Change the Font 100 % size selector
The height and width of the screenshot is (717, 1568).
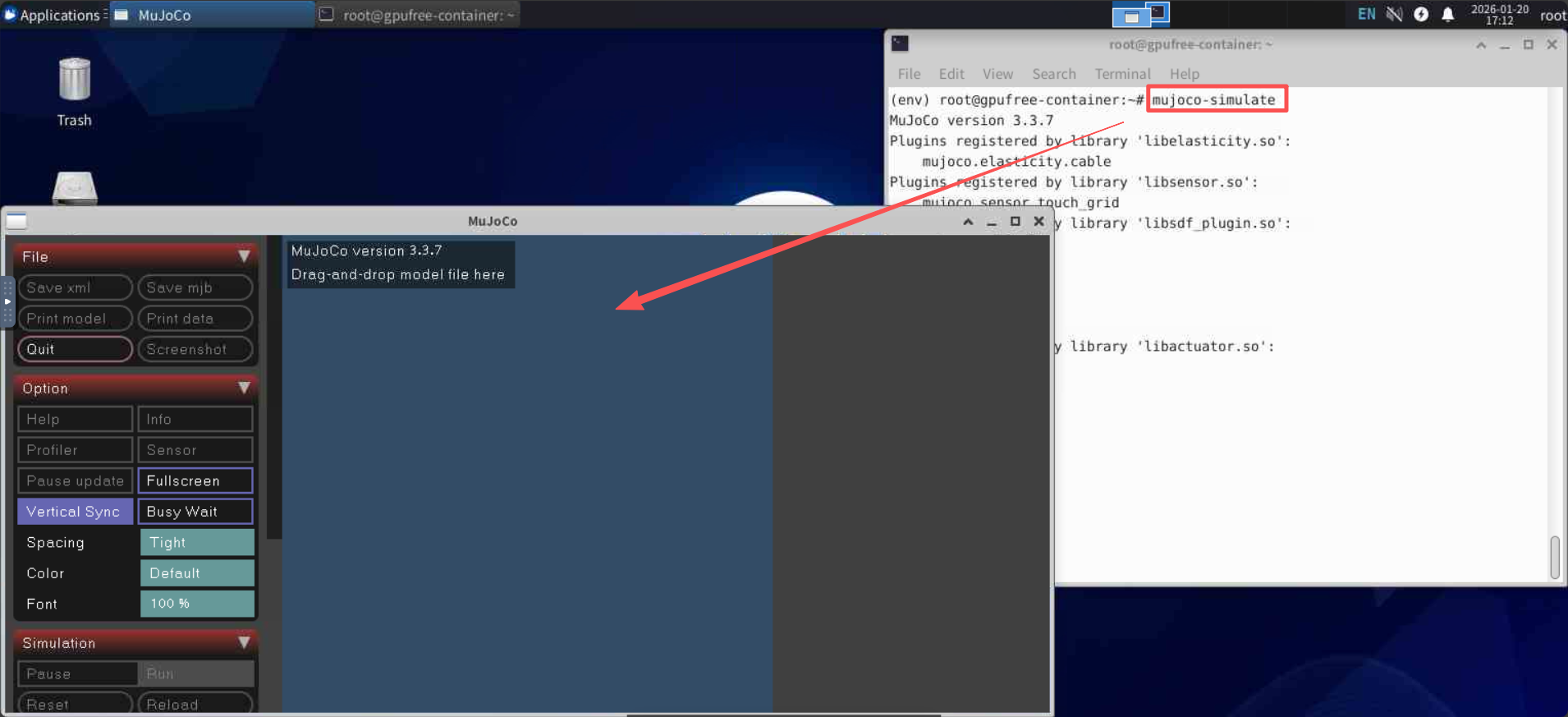[197, 604]
